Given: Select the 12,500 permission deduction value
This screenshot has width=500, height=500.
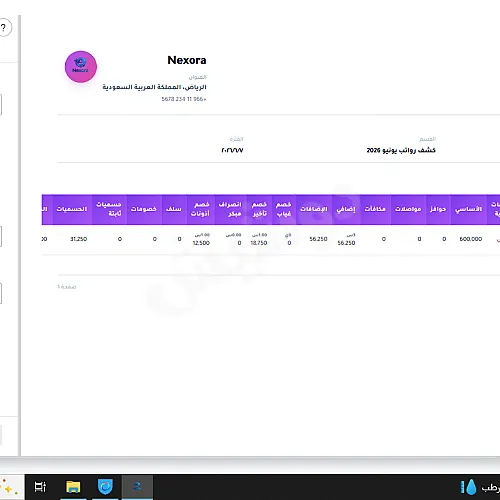Looking at the screenshot, I should click(201, 243).
